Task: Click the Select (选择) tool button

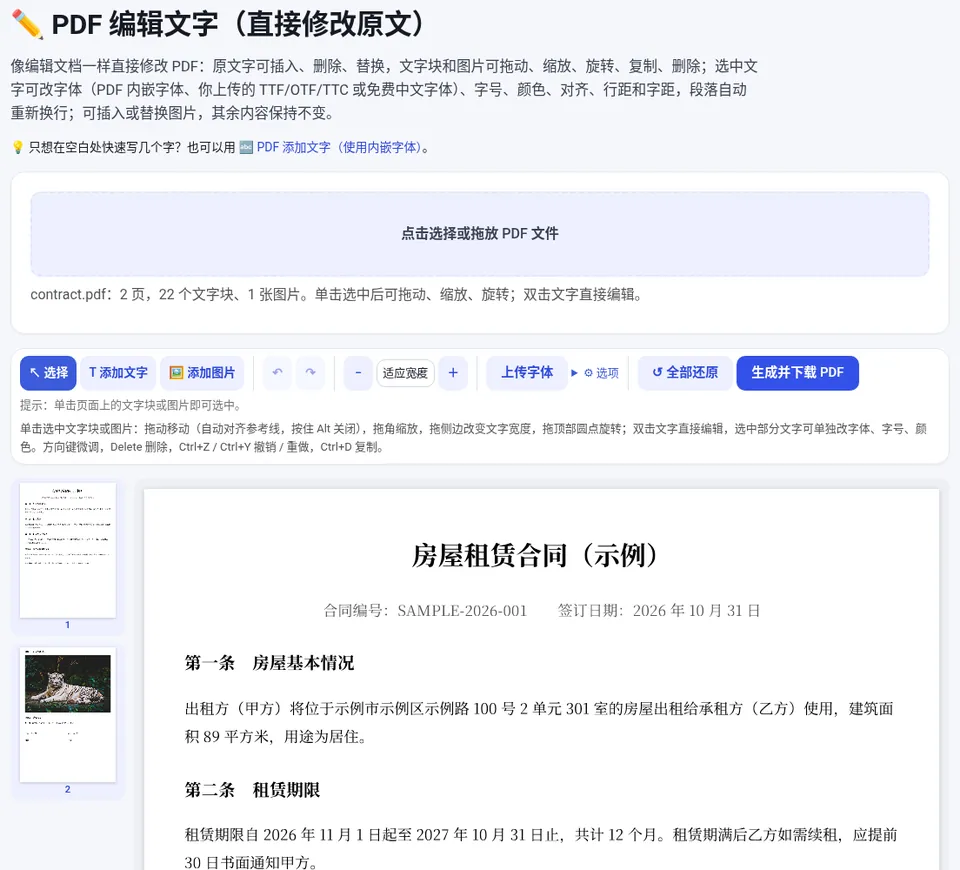Action: point(48,373)
